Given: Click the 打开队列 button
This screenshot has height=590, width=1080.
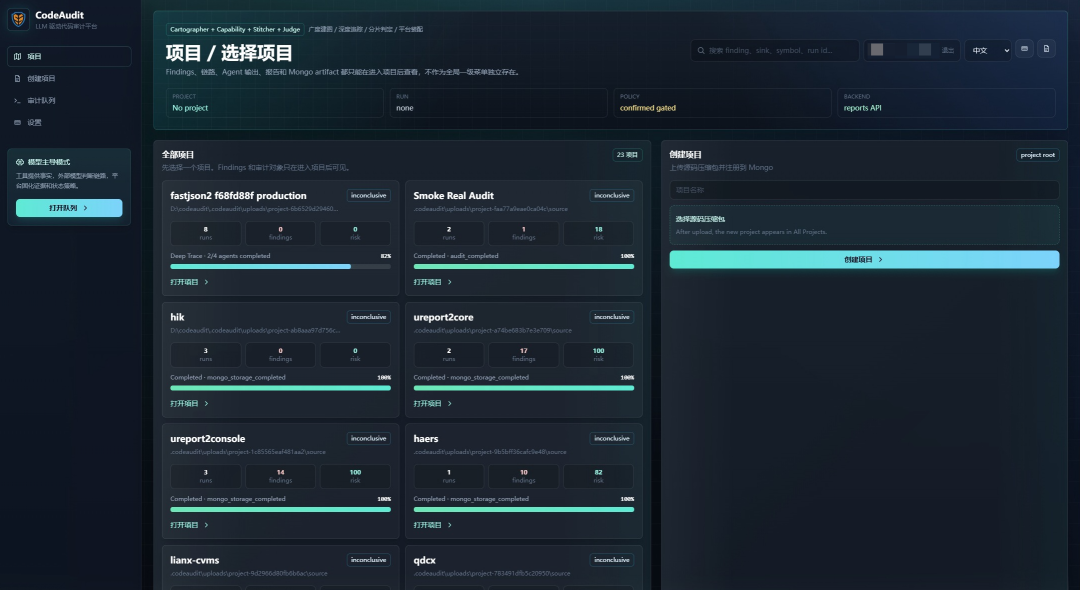Looking at the screenshot, I should (x=69, y=208).
